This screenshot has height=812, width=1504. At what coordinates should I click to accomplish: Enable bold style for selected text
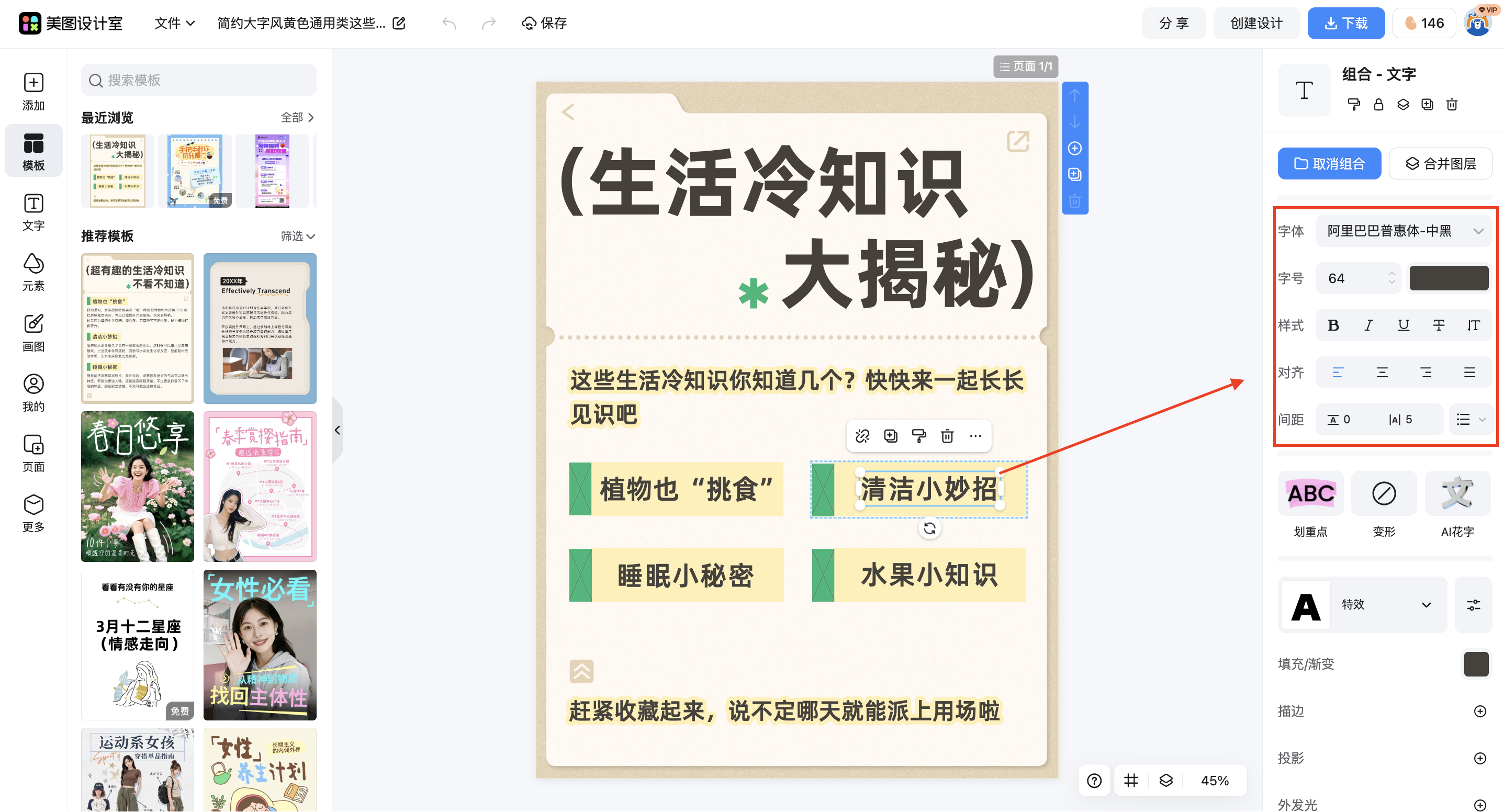pos(1333,325)
